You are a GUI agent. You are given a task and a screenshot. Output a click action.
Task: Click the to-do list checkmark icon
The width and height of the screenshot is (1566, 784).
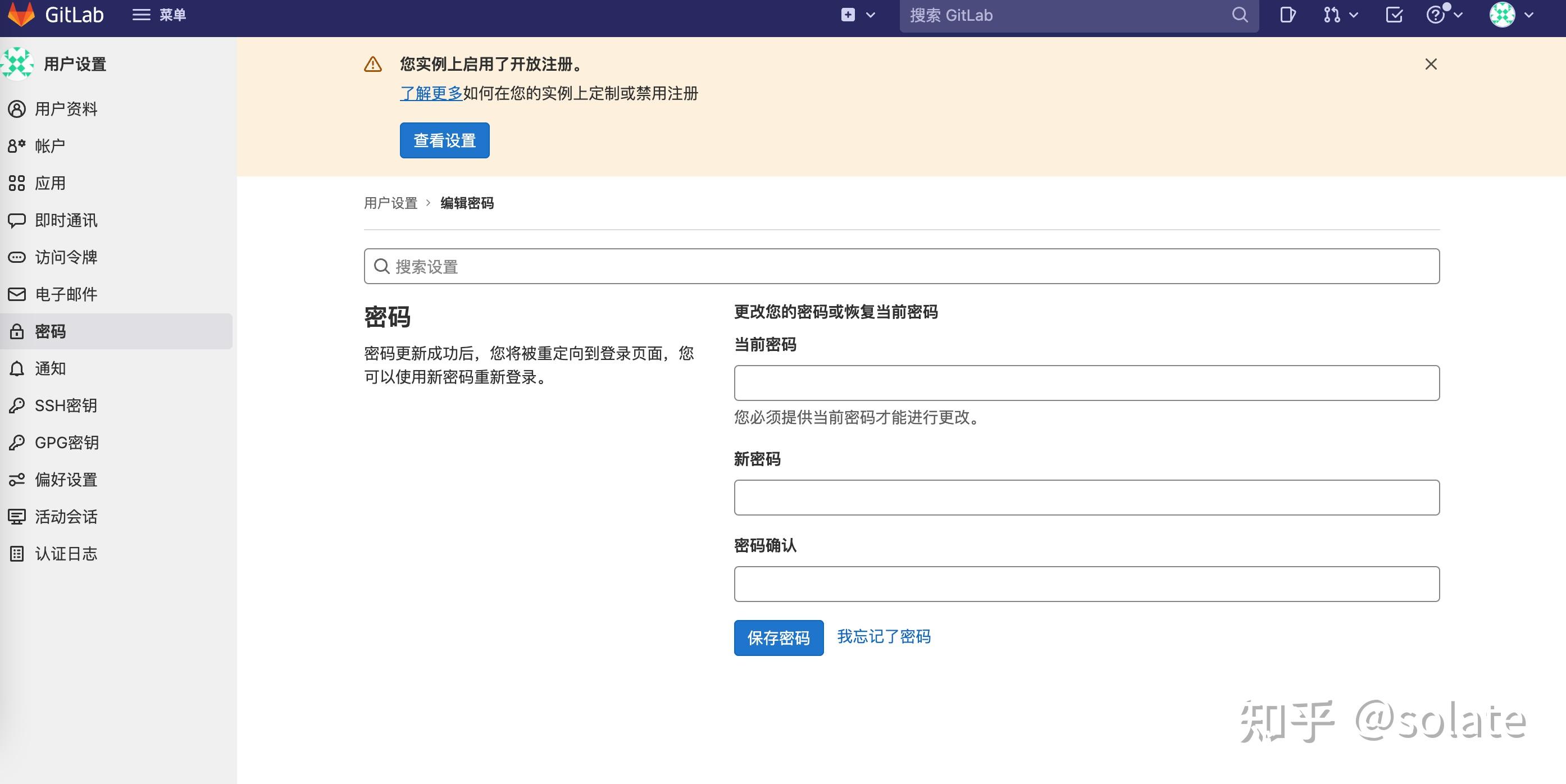click(1394, 14)
